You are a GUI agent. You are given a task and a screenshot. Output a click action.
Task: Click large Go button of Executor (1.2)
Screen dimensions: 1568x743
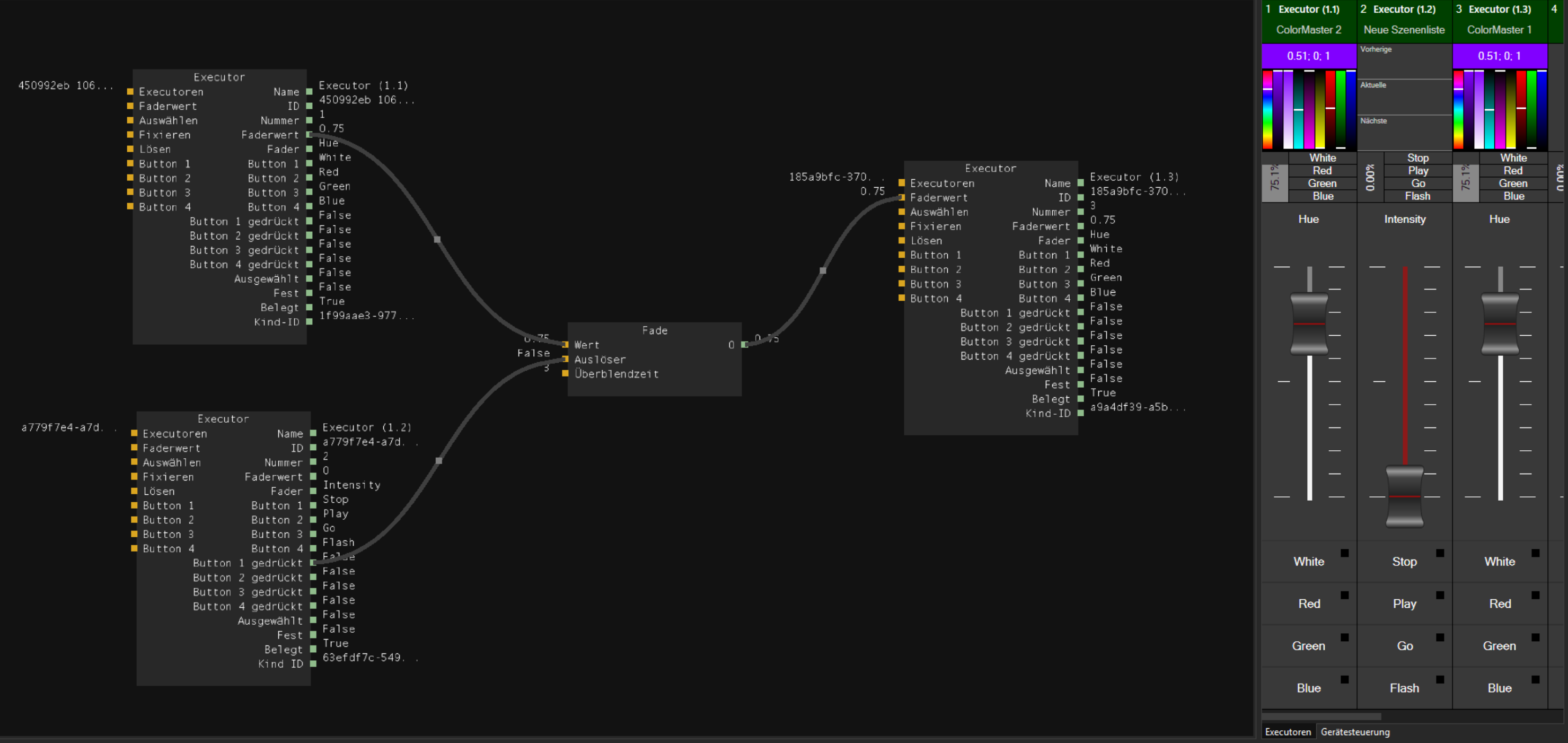pos(1404,645)
